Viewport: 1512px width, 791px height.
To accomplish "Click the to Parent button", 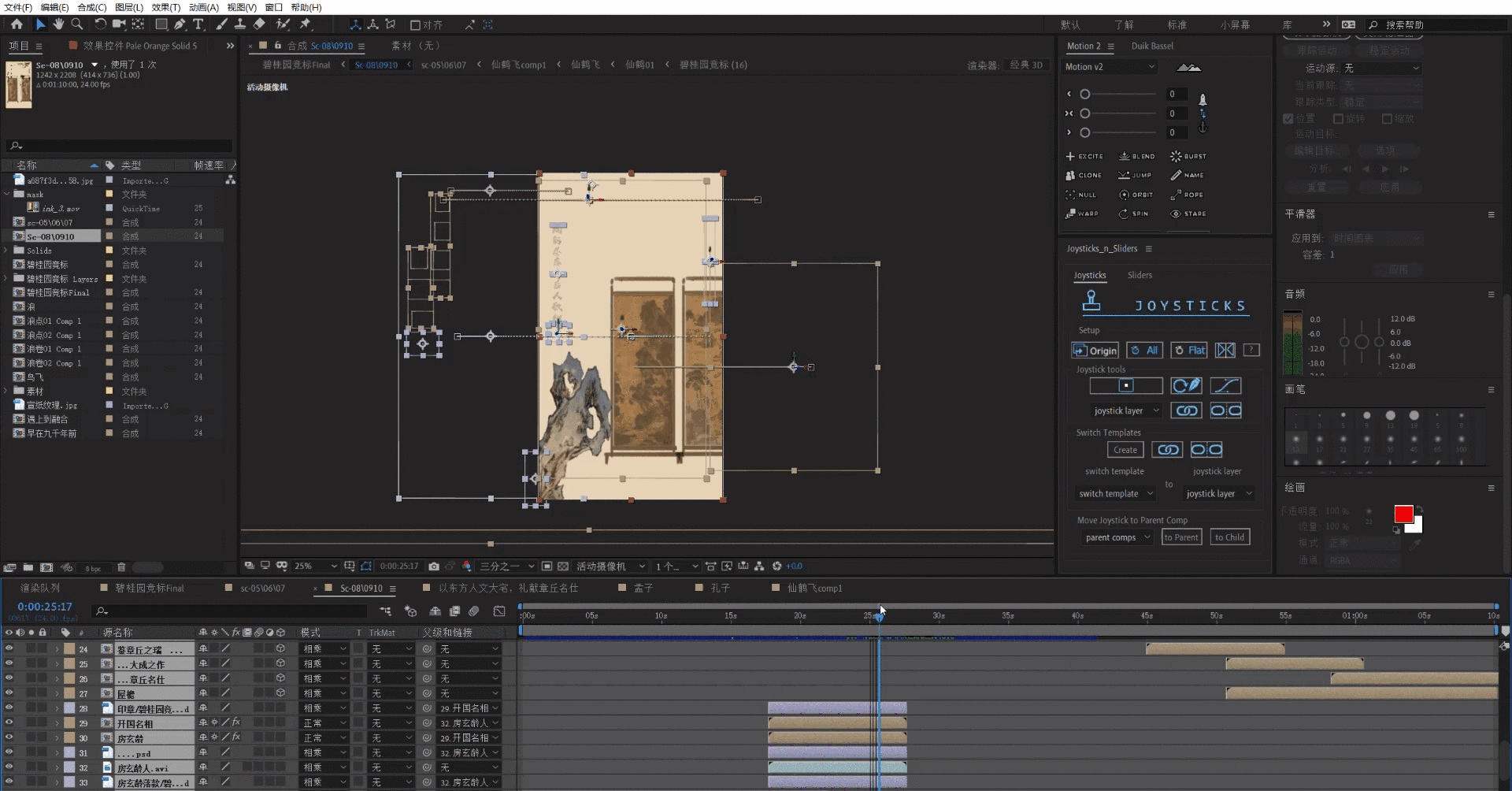I will [1181, 537].
